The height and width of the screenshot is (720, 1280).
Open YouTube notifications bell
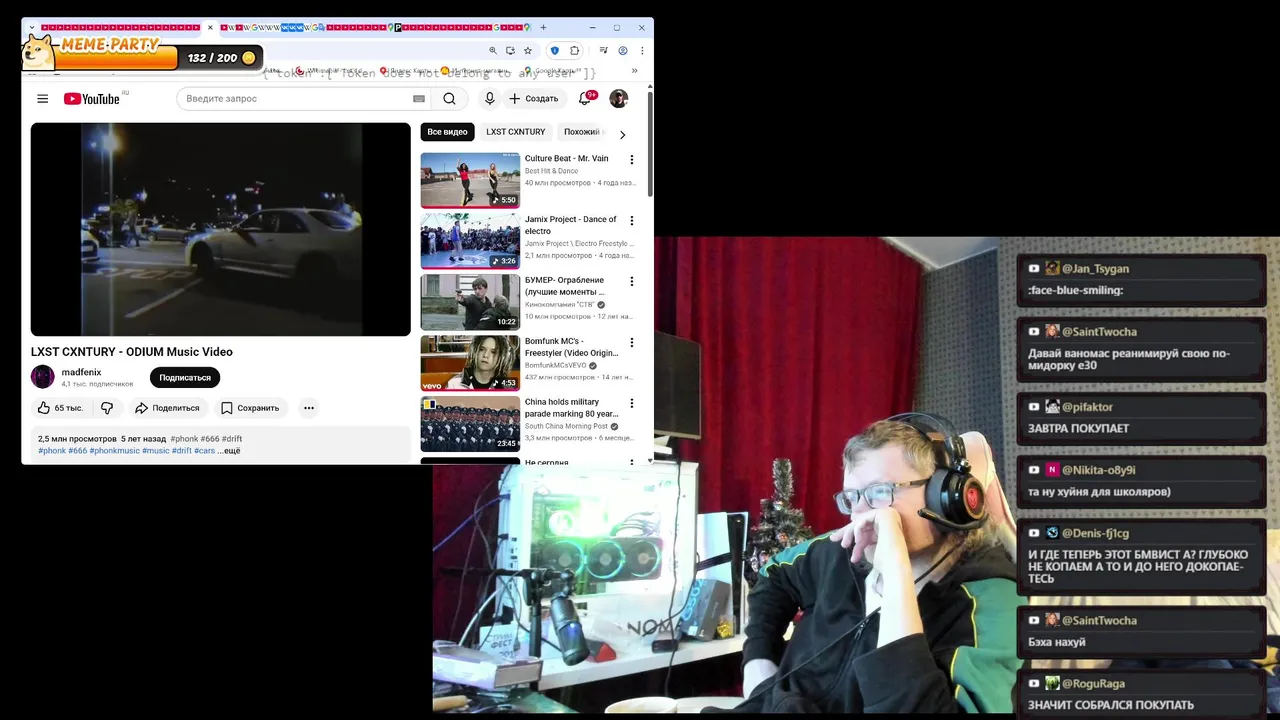point(585,98)
